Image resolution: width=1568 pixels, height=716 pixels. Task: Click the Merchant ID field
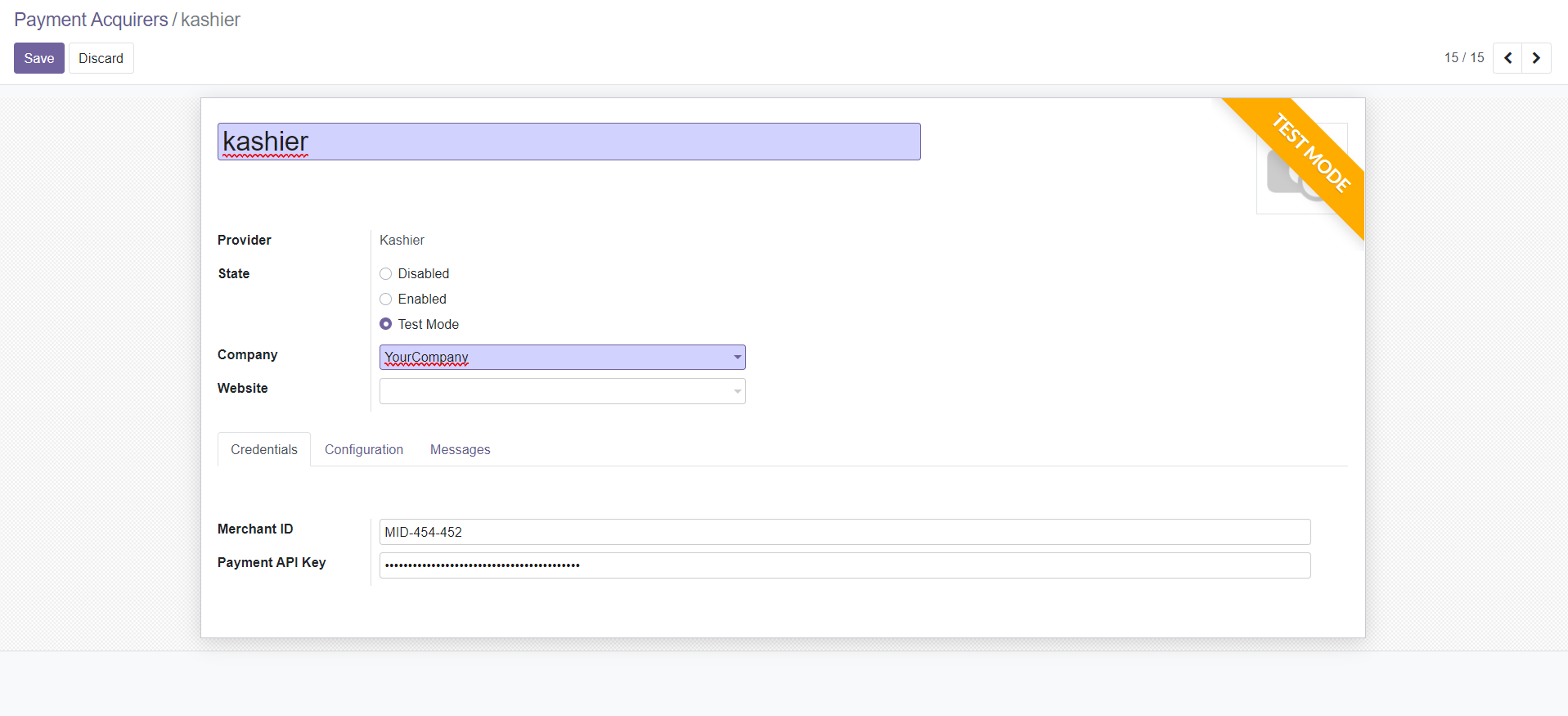[845, 532]
